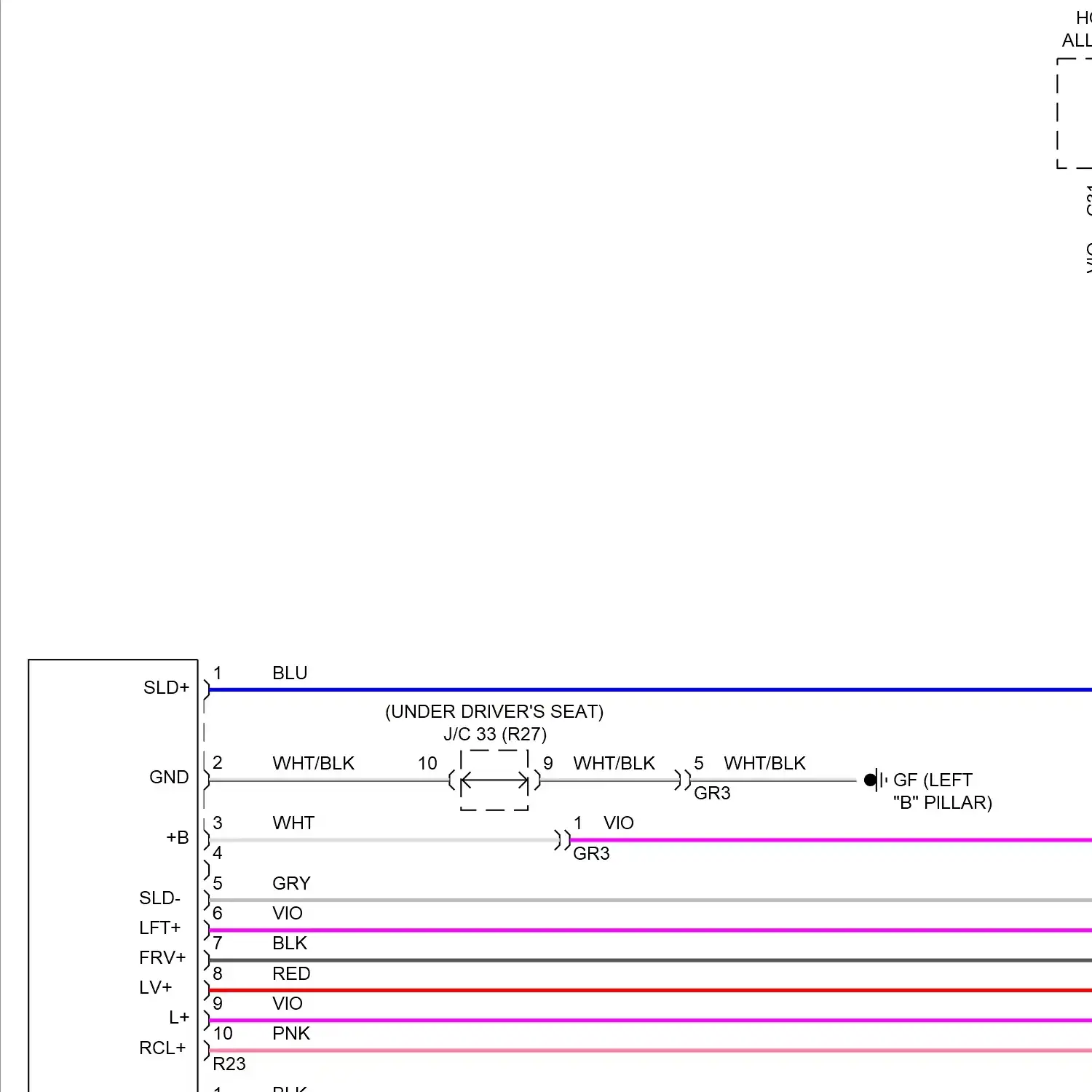Select "VIO" label beside GR3 pin 1
This screenshot has height=1092, width=1092.
[x=619, y=823]
